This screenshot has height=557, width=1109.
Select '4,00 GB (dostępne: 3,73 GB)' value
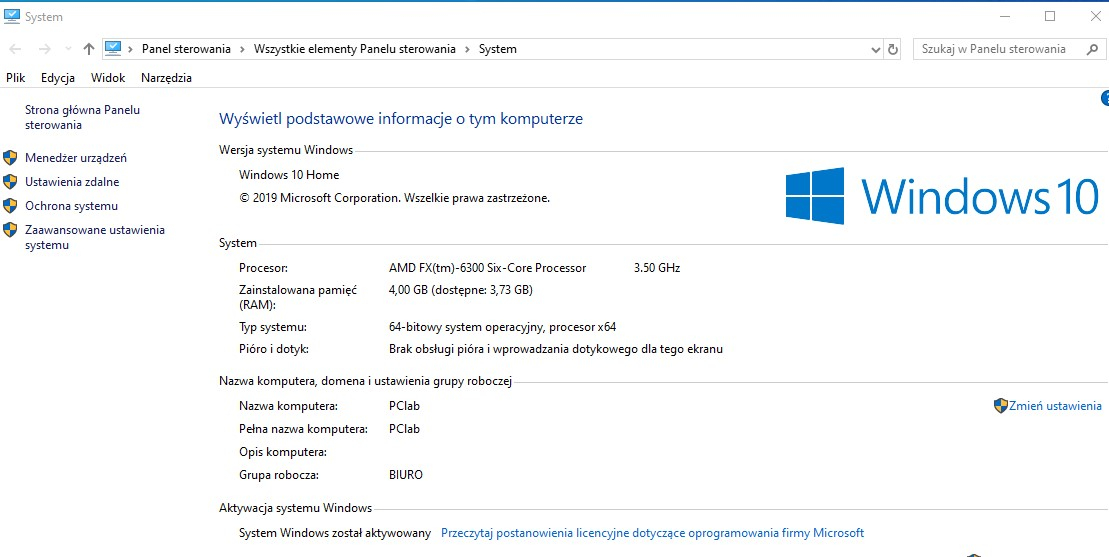coord(460,289)
